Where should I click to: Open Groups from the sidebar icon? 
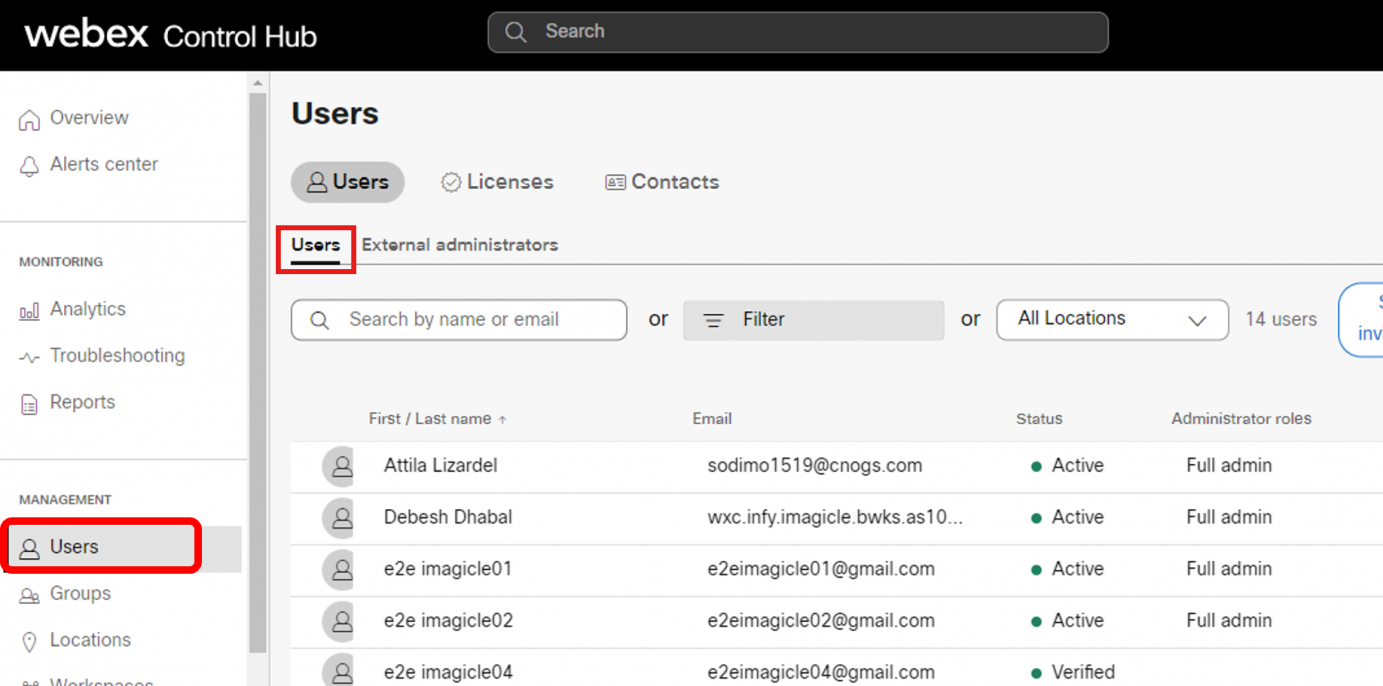click(29, 595)
